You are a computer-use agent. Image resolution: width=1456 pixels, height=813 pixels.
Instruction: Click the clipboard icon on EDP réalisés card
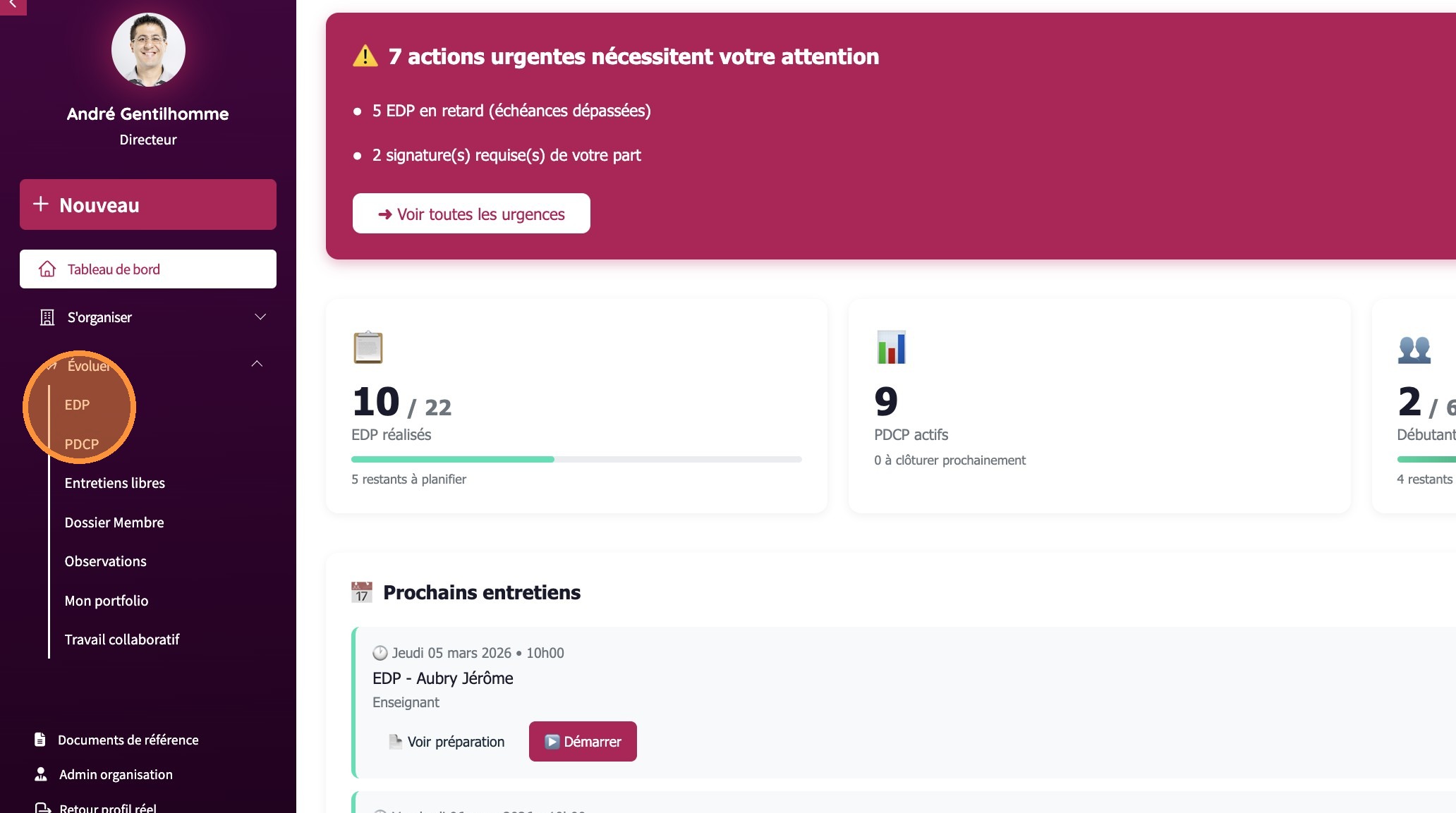pos(368,347)
